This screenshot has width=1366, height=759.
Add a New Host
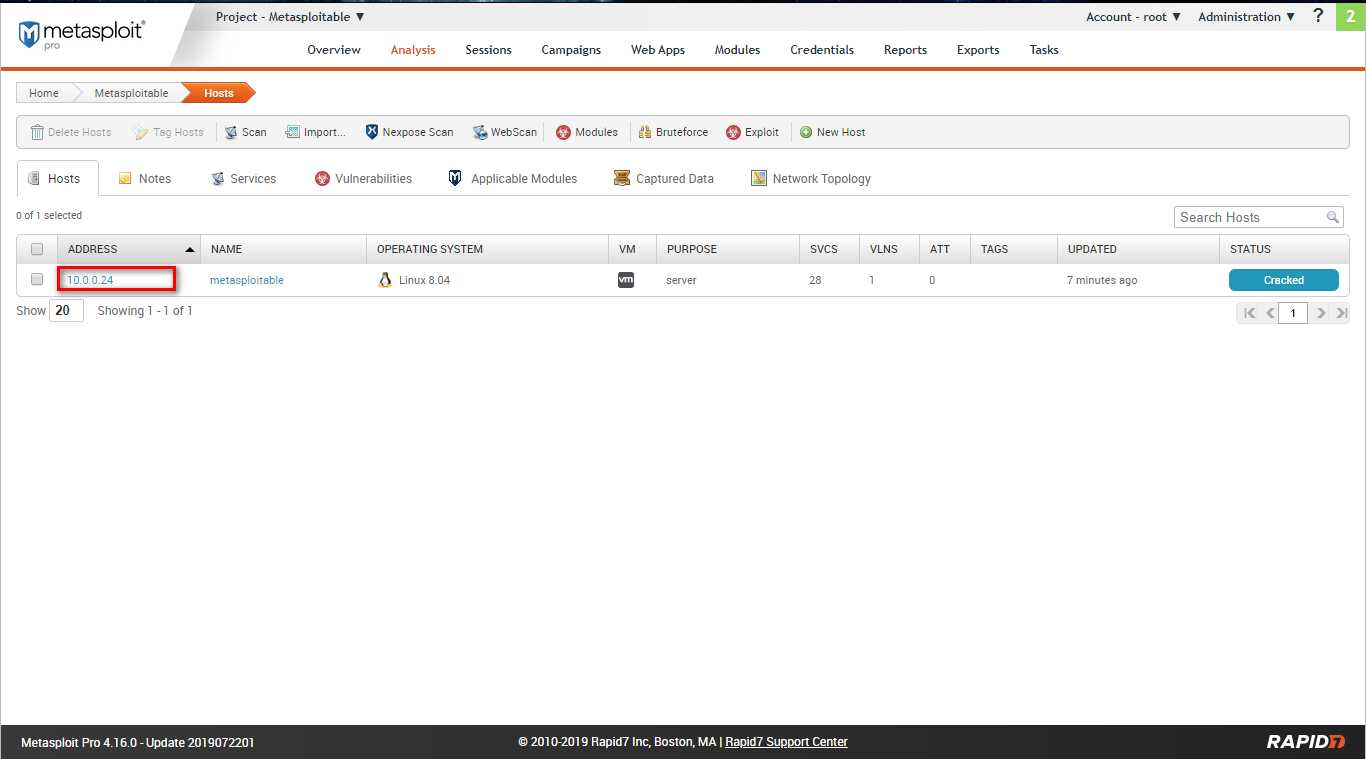[832, 132]
